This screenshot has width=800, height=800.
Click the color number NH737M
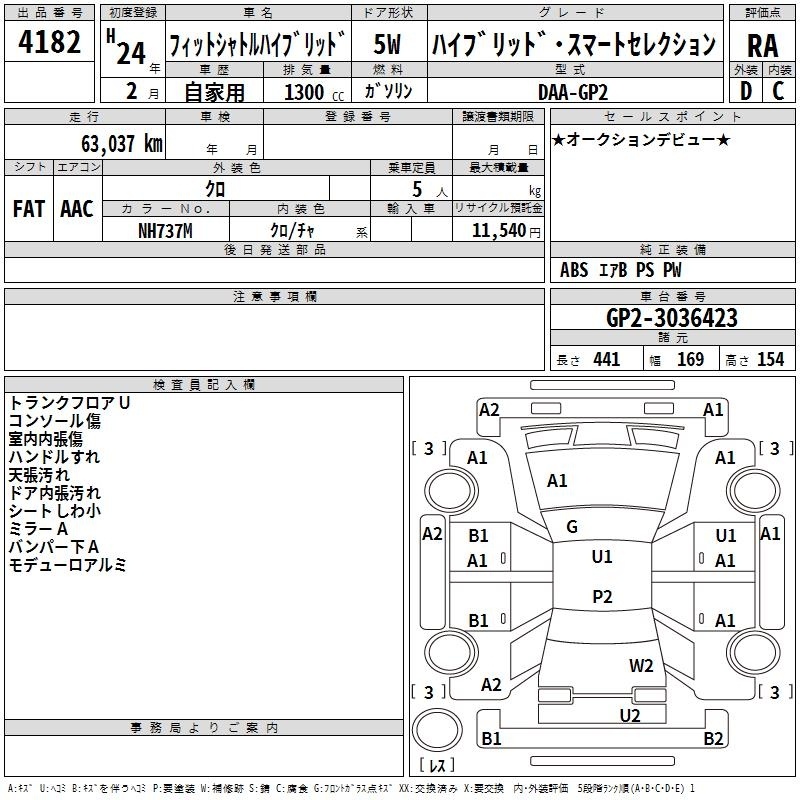[165, 229]
